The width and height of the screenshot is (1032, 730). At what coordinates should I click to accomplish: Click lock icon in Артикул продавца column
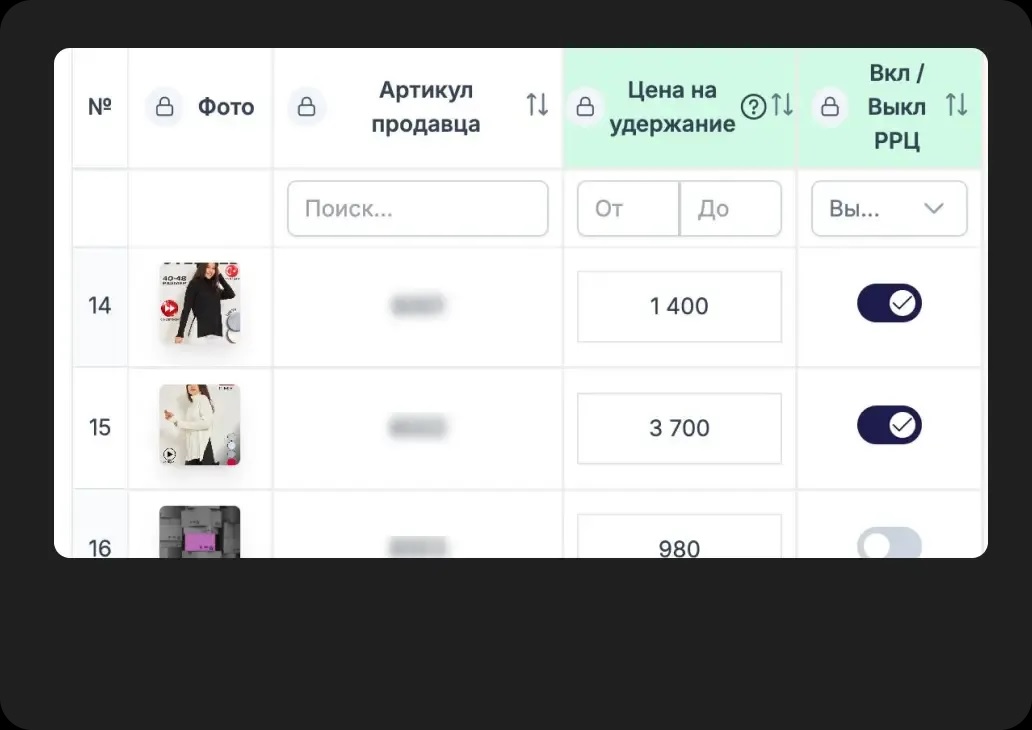[x=307, y=107]
